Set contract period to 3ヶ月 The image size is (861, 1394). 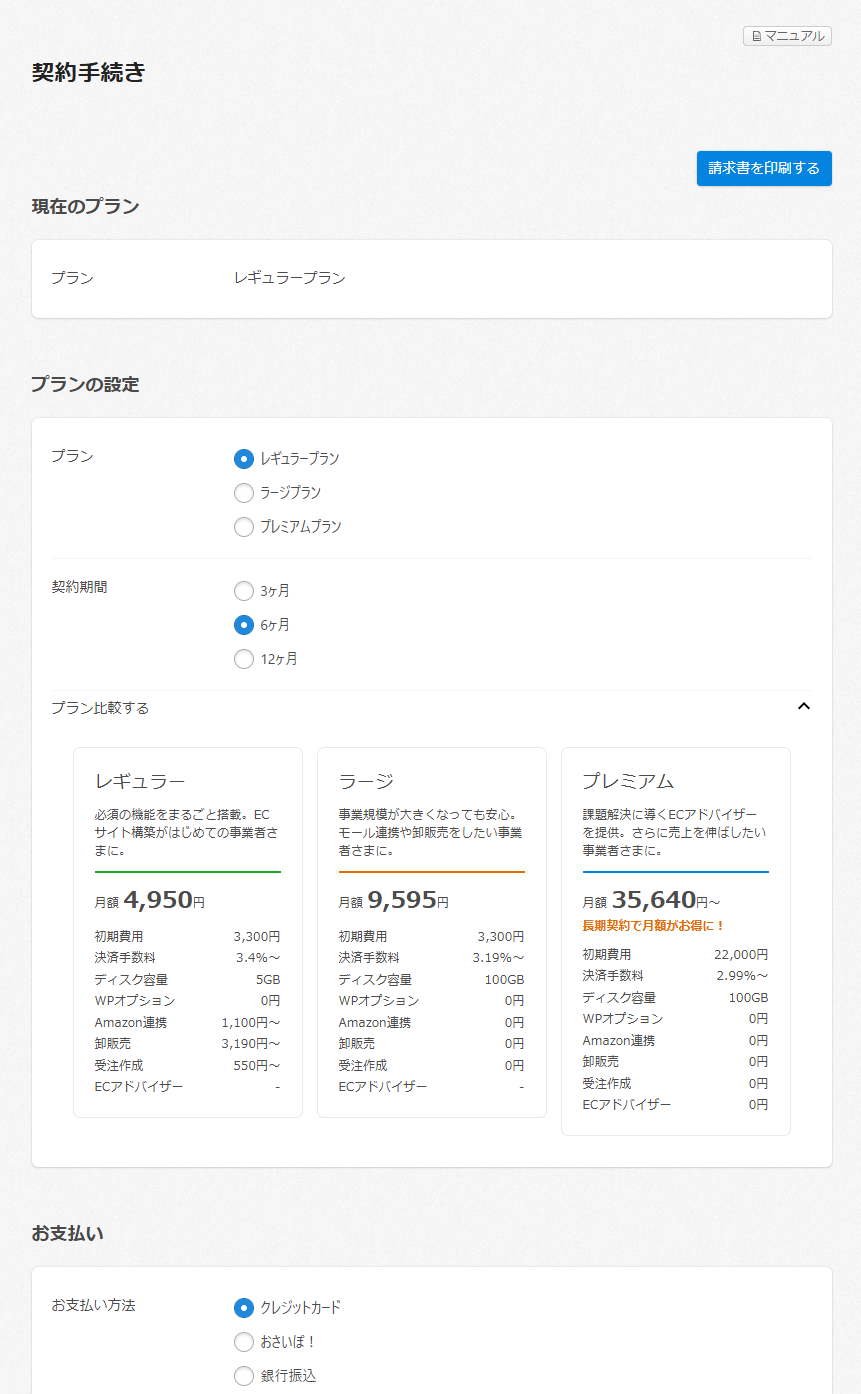(x=244, y=591)
